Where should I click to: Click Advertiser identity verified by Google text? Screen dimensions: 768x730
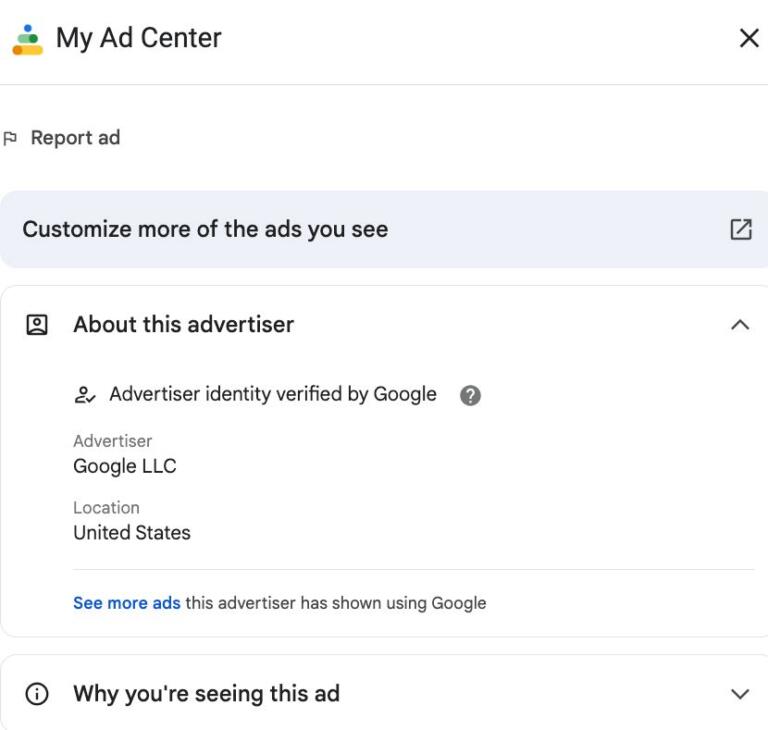pyautogui.click(x=273, y=394)
